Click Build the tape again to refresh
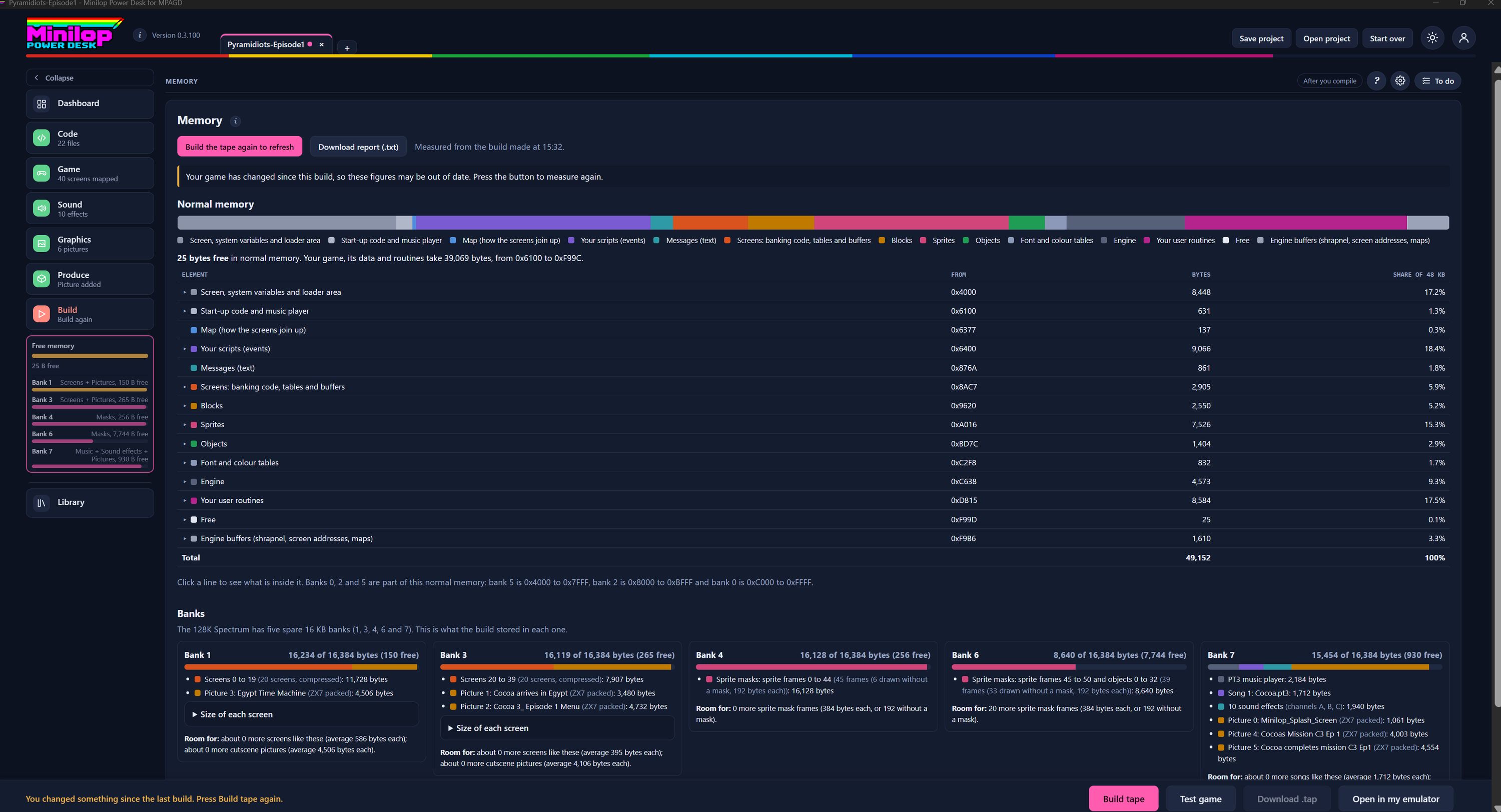 click(240, 147)
